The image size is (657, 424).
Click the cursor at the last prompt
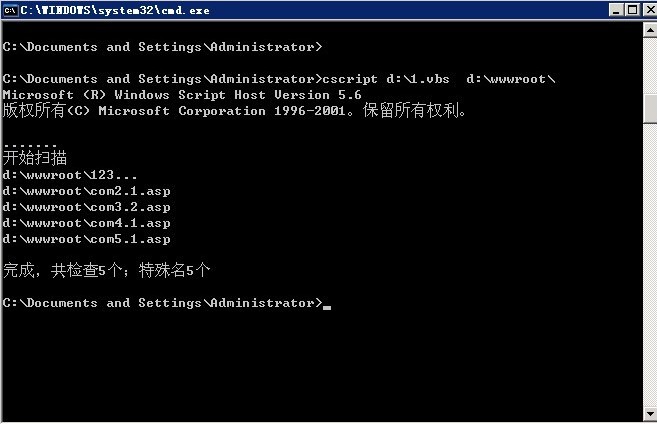(327, 307)
